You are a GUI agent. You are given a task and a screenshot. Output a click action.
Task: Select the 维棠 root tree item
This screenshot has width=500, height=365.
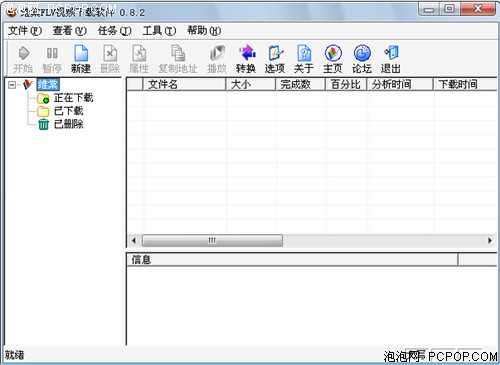pyautogui.click(x=48, y=85)
